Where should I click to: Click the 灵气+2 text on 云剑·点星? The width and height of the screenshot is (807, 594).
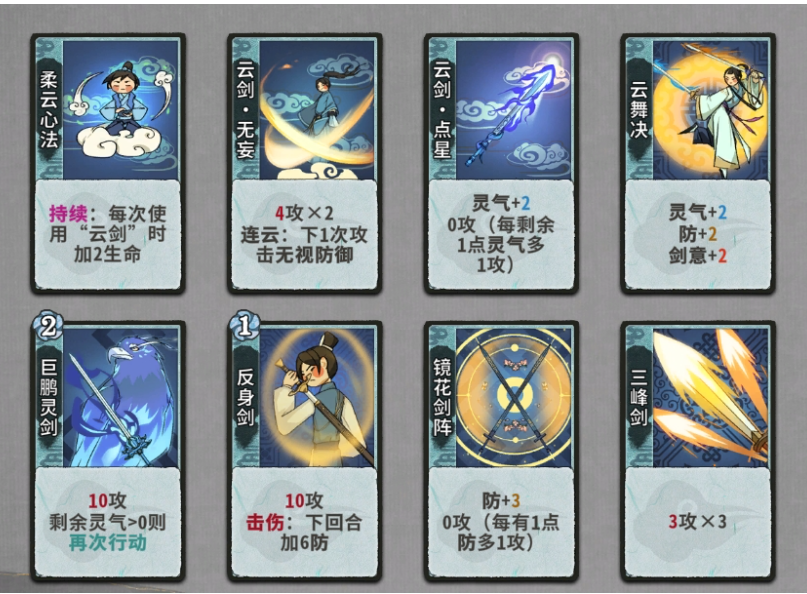[501, 203]
